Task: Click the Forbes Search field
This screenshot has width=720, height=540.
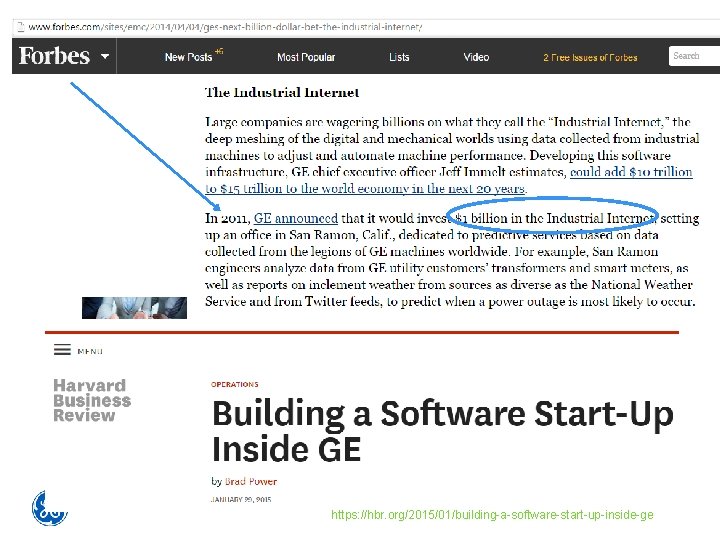Action: pyautogui.click(x=694, y=56)
